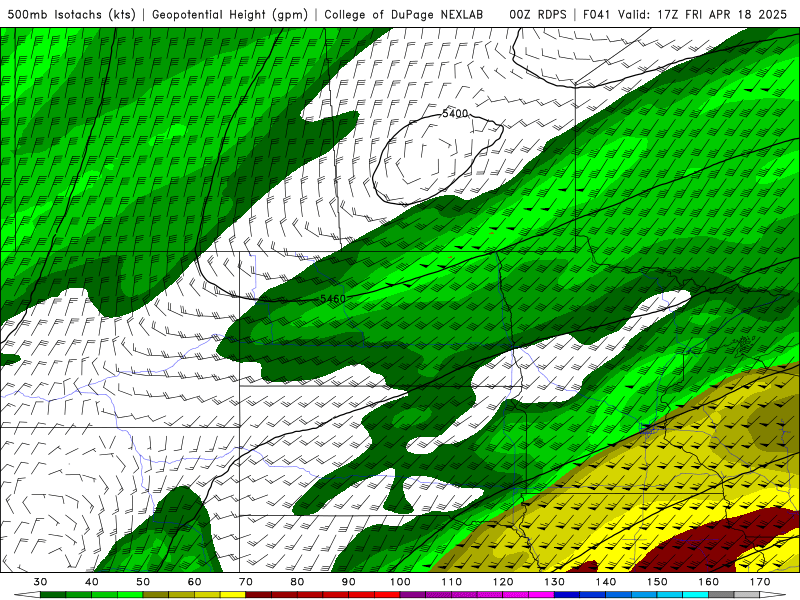The height and width of the screenshot is (600, 800).
Task: Click the 50 value on the color scale
Action: [143, 582]
